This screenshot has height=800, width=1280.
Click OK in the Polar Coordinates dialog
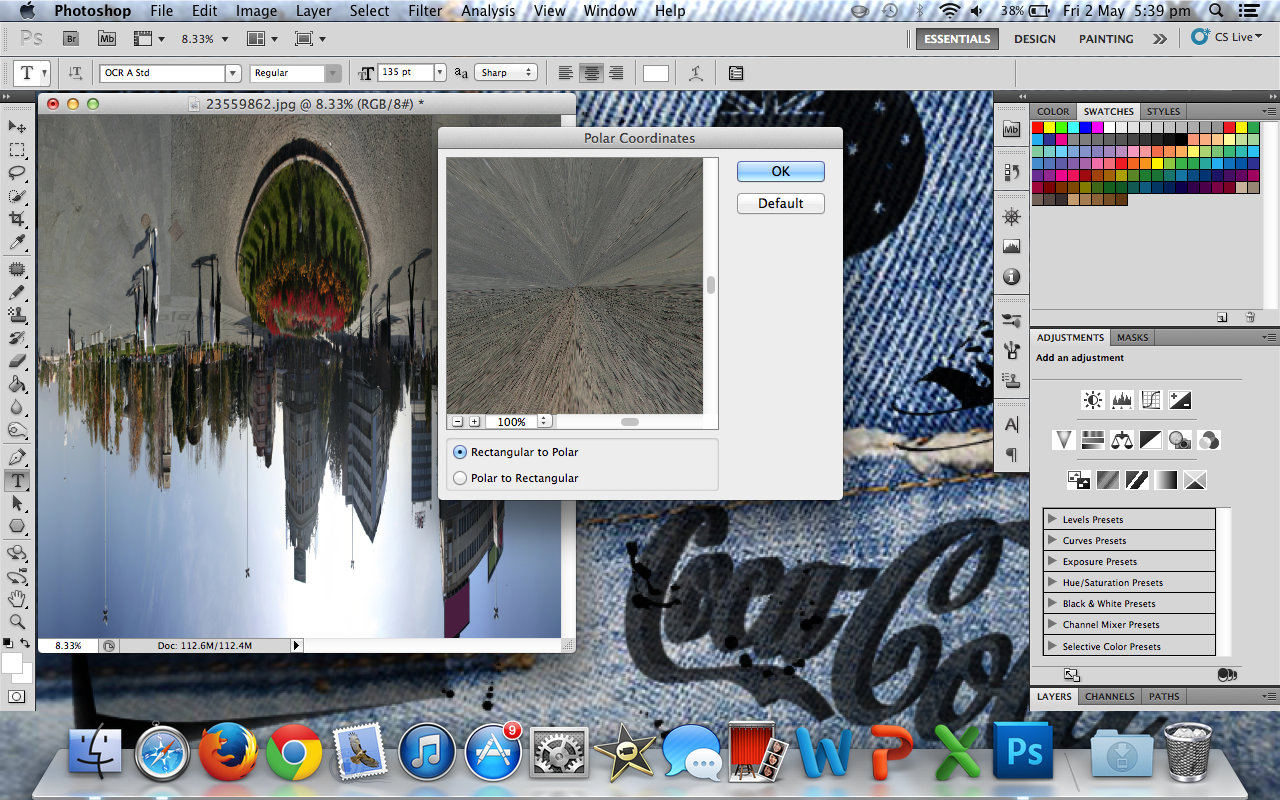780,171
